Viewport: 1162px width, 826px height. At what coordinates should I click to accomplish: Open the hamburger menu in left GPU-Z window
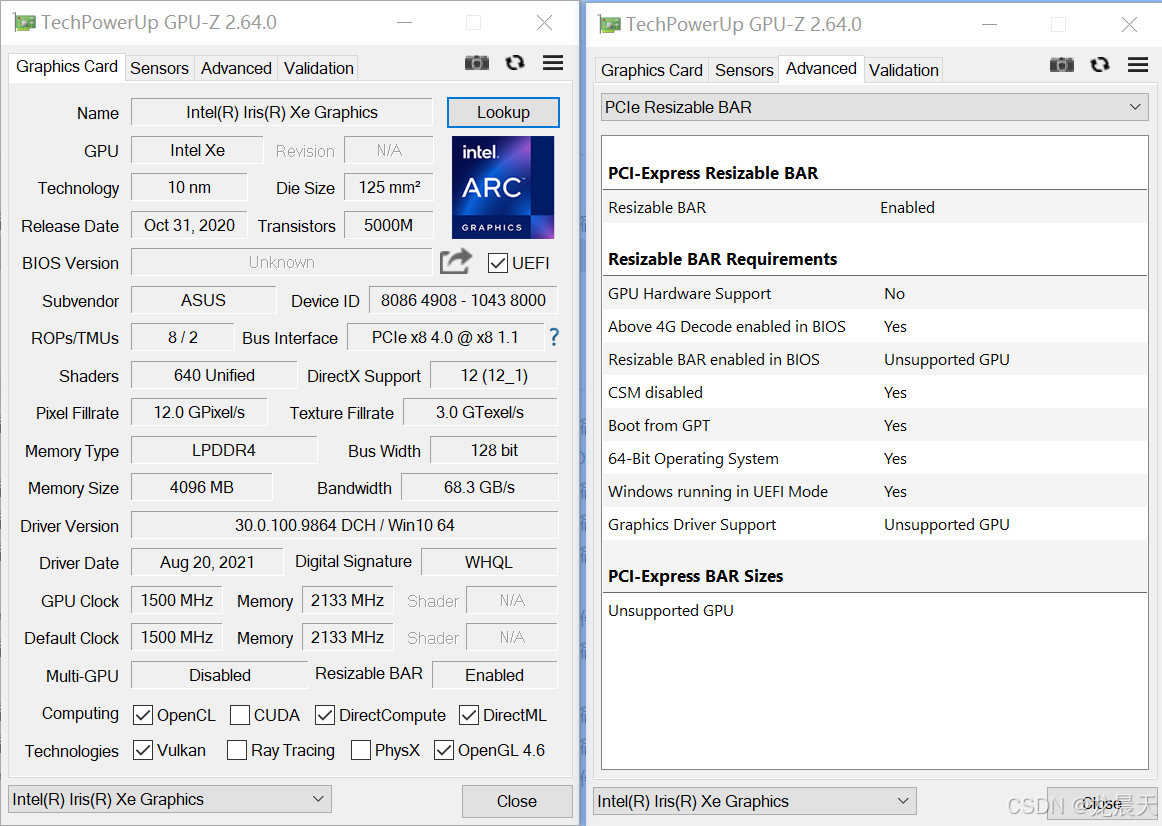[x=553, y=63]
